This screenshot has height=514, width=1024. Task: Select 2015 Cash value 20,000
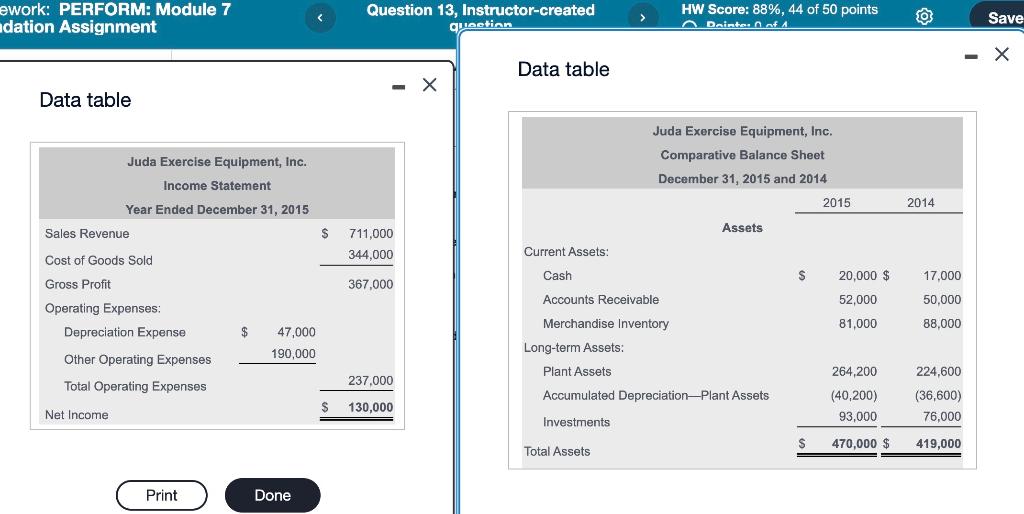[858, 276]
